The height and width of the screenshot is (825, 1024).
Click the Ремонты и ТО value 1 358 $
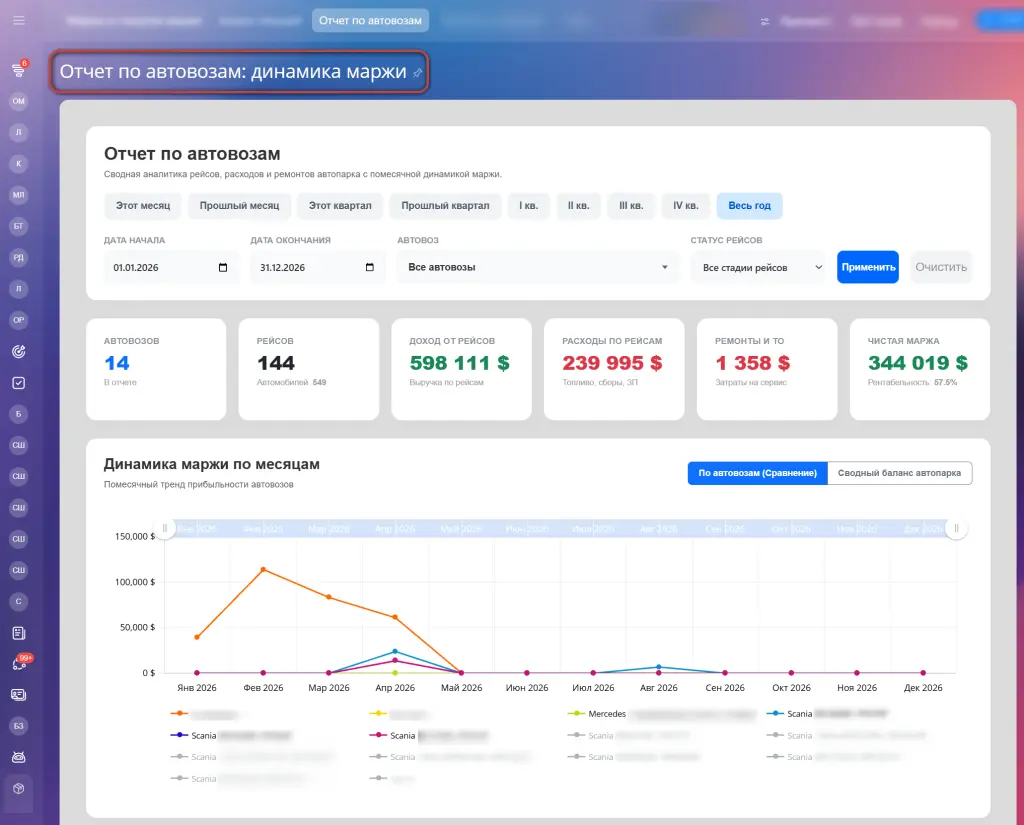752,363
